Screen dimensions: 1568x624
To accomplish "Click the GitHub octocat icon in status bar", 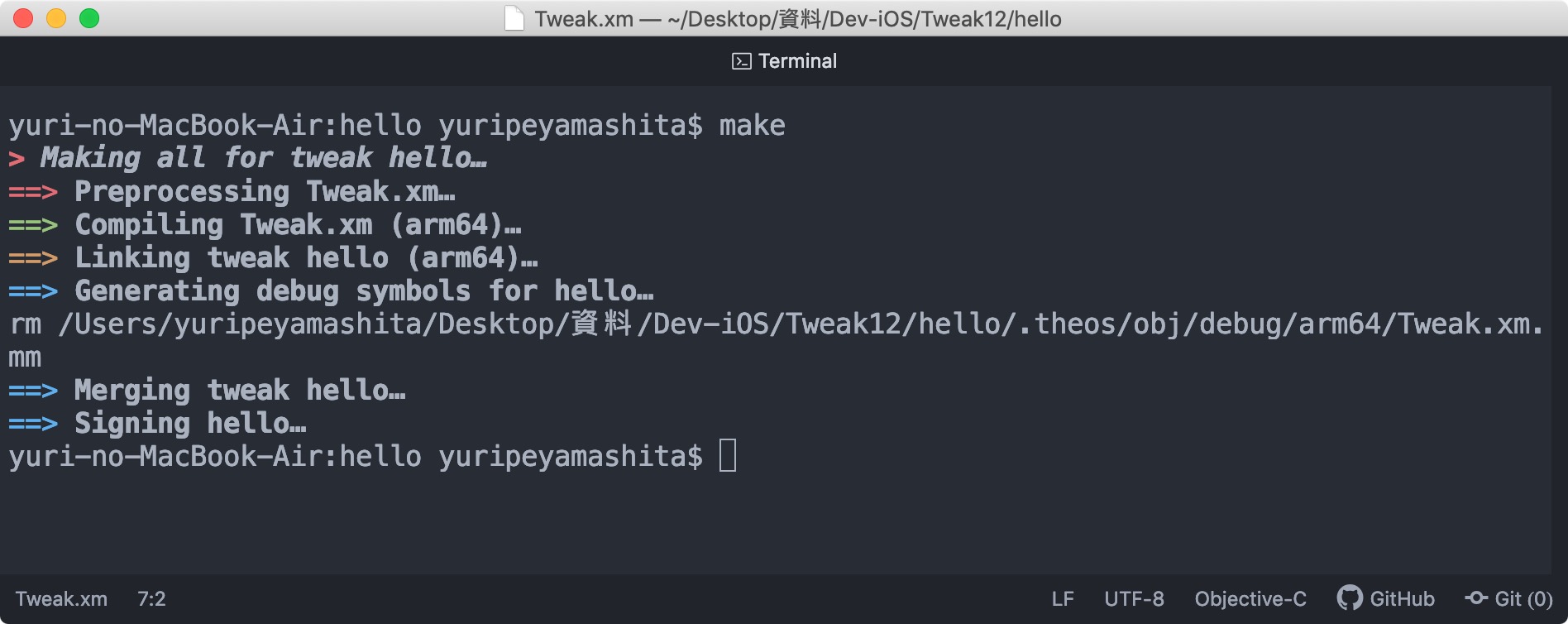I will click(1350, 598).
